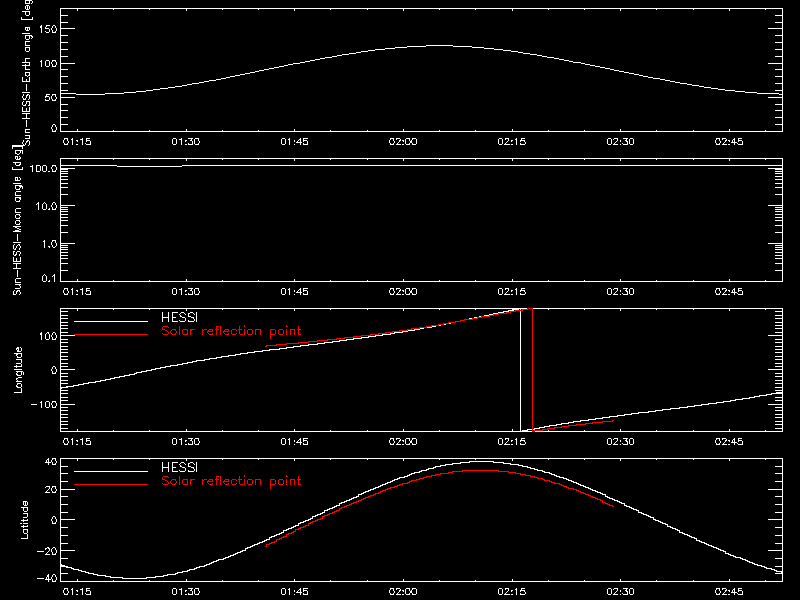Click the 100 tick on Longitude axis
This screenshot has height=600, width=800.
click(x=48, y=336)
